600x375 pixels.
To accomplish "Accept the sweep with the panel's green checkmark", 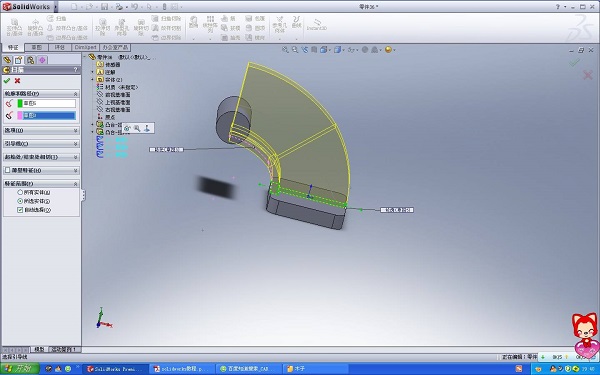I will (7, 81).
